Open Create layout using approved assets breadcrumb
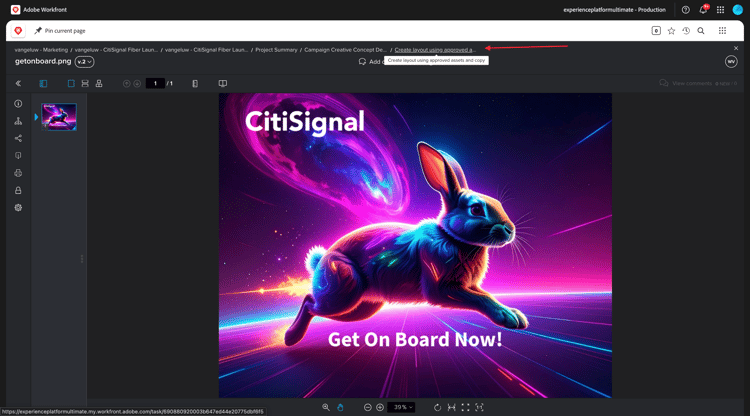This screenshot has width=750, height=416. pos(435,50)
